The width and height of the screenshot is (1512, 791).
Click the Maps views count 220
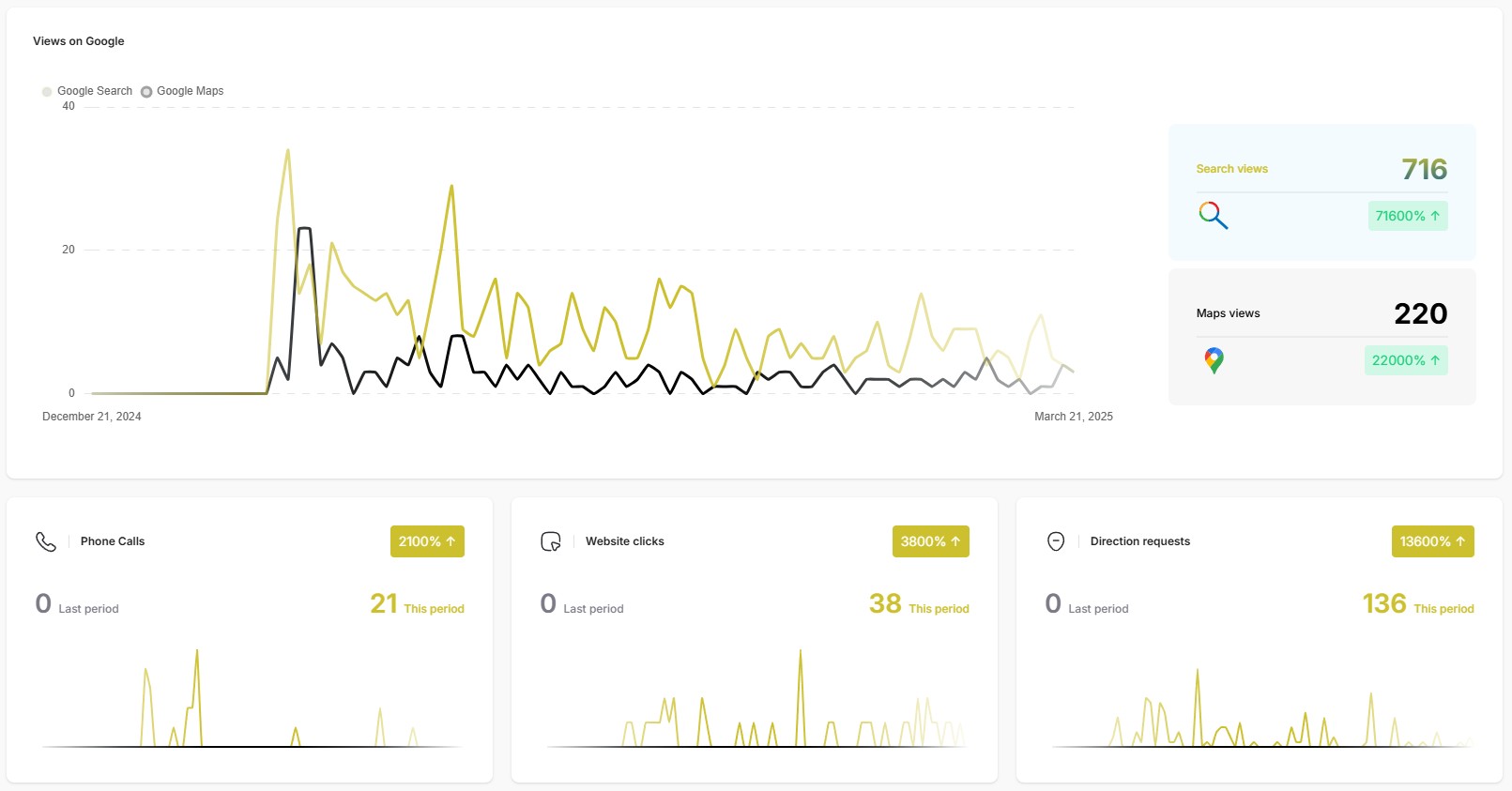pyautogui.click(x=1420, y=313)
